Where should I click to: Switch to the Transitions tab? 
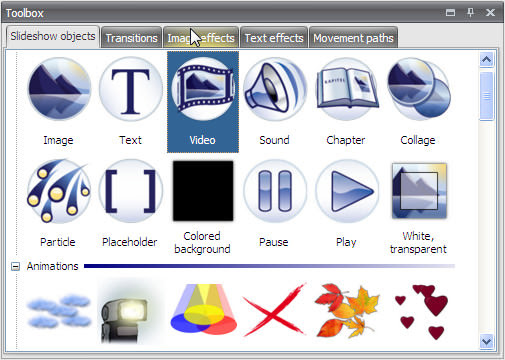[131, 38]
